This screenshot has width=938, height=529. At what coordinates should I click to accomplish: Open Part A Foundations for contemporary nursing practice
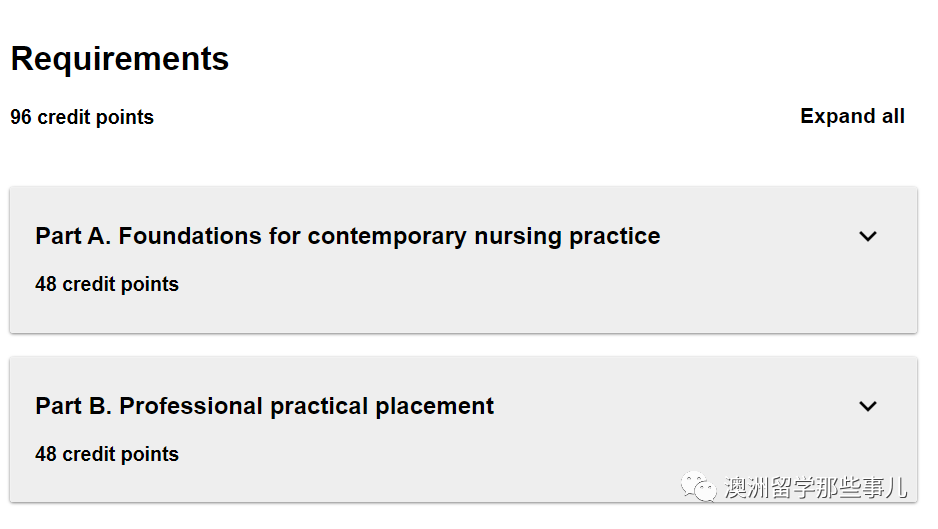coord(348,236)
